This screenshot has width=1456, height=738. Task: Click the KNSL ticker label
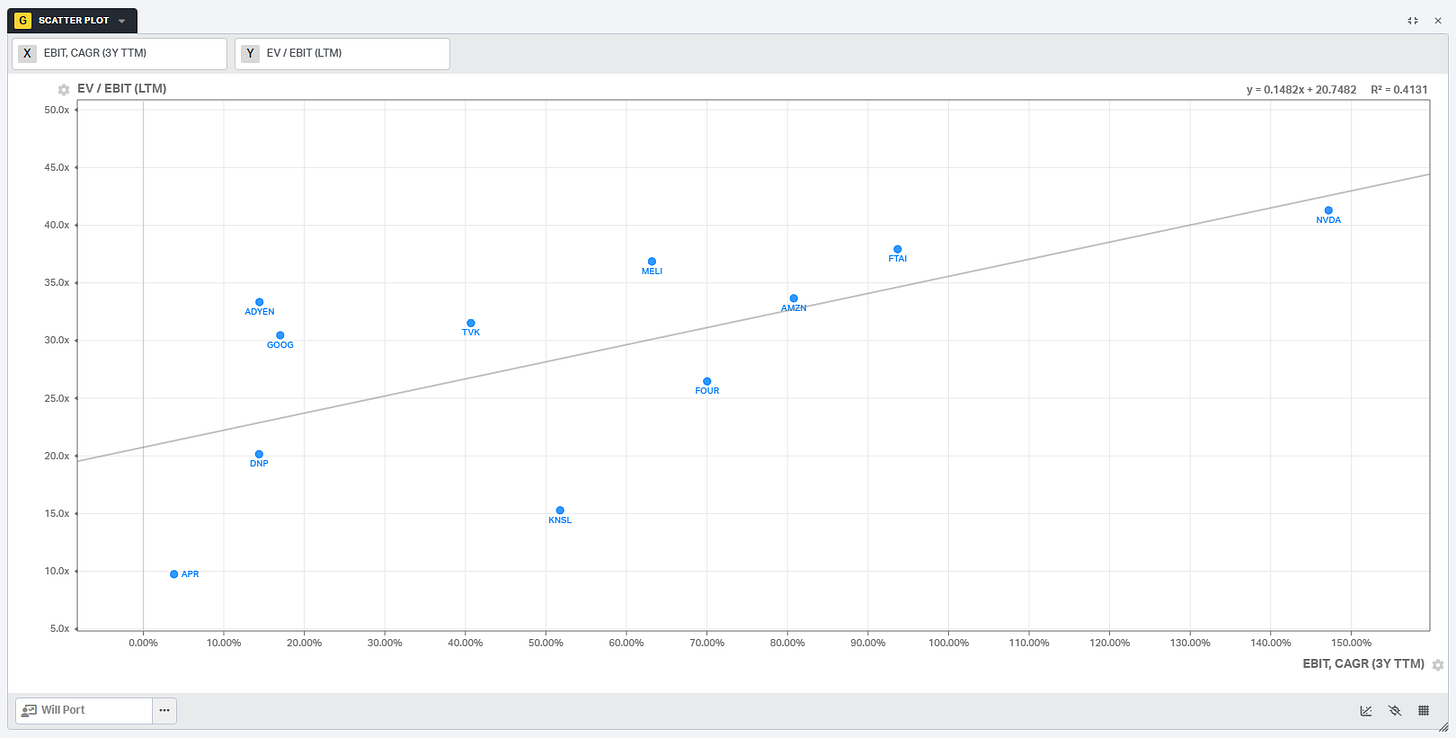[x=560, y=520]
